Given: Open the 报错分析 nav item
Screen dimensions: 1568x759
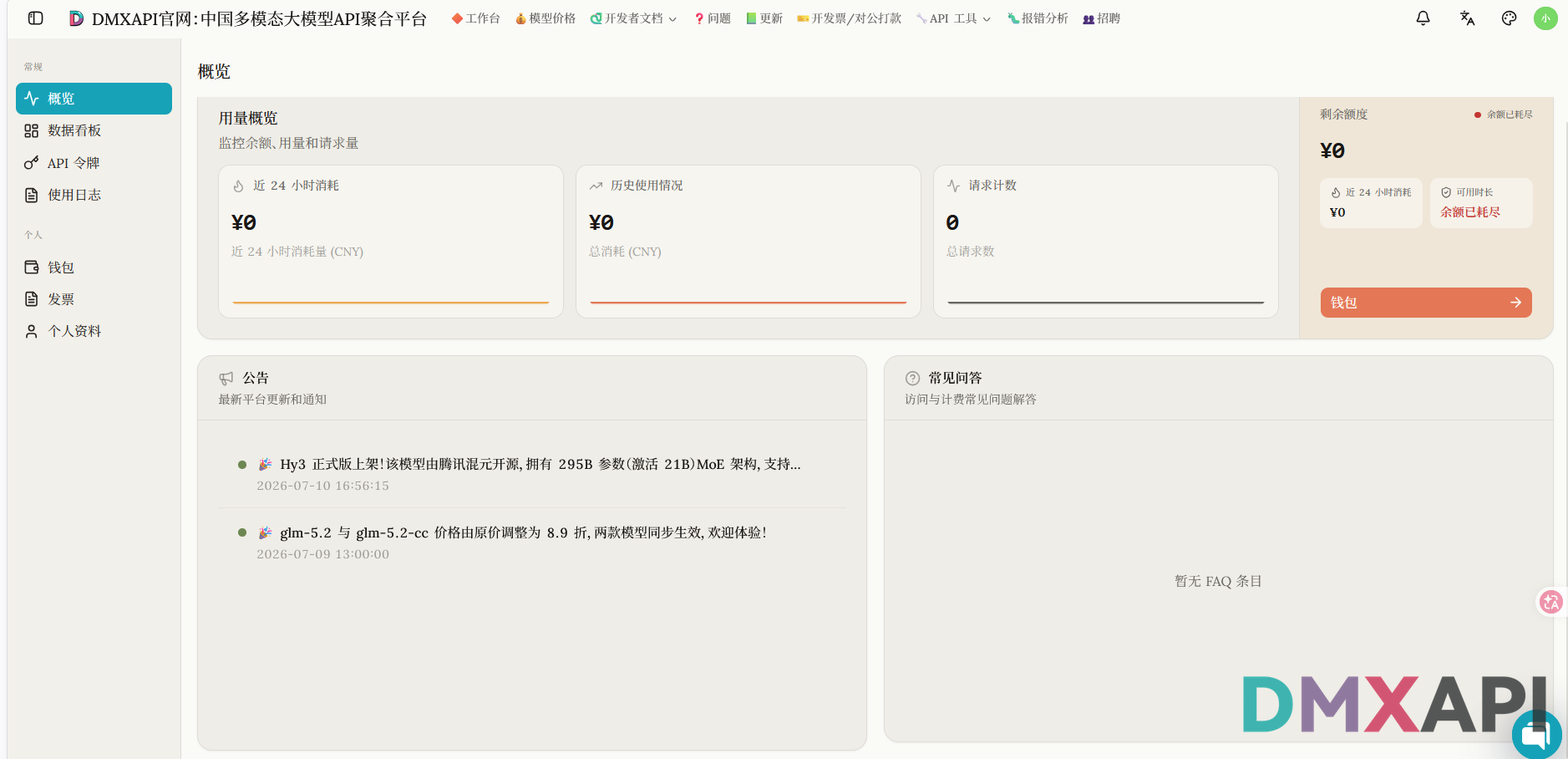Looking at the screenshot, I should [1038, 18].
